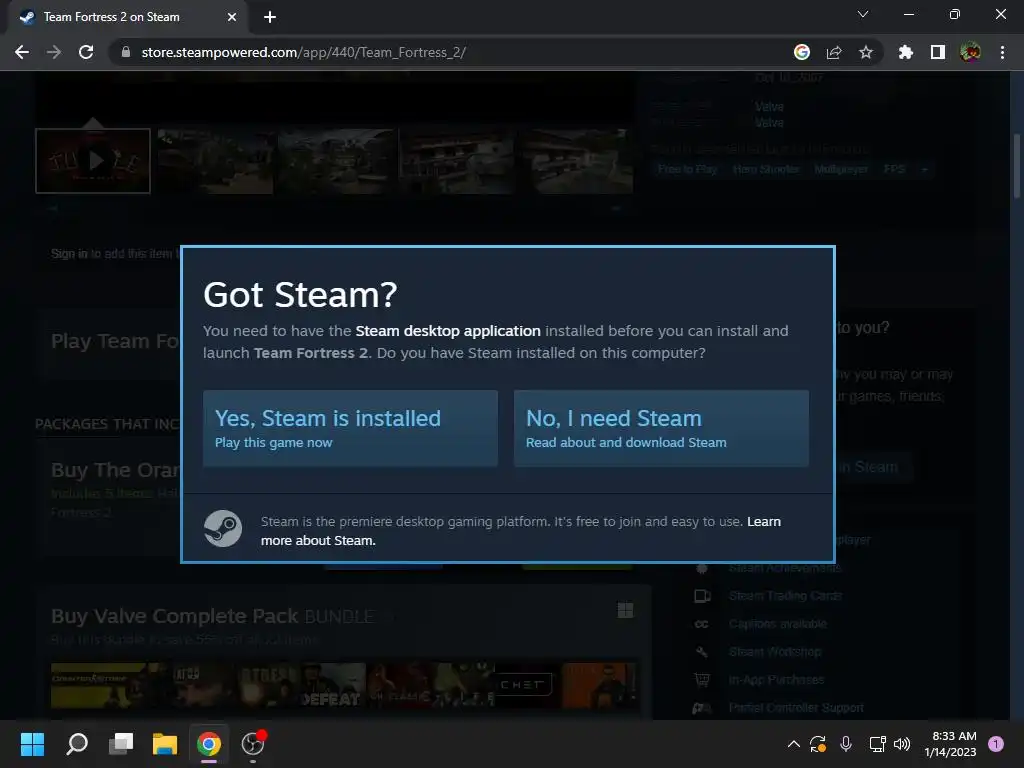1024x768 pixels.
Task: Expand more tags with the plus button
Action: [924, 169]
